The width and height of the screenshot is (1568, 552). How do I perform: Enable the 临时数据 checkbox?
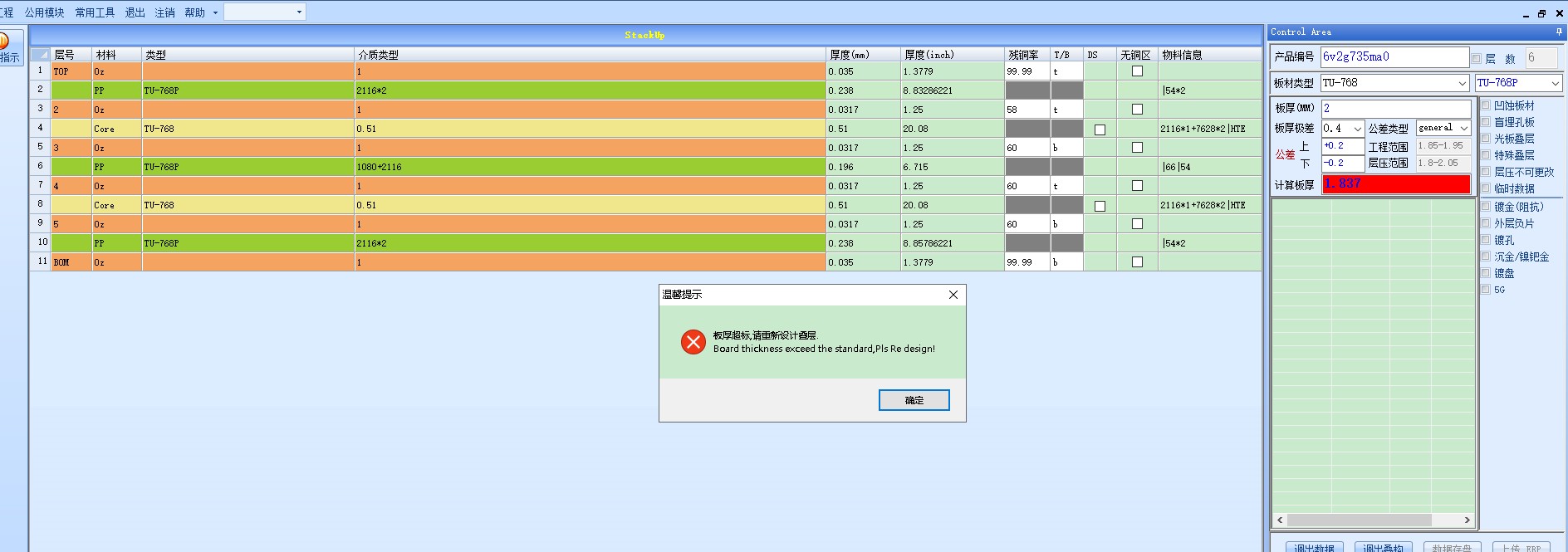pyautogui.click(x=1487, y=188)
